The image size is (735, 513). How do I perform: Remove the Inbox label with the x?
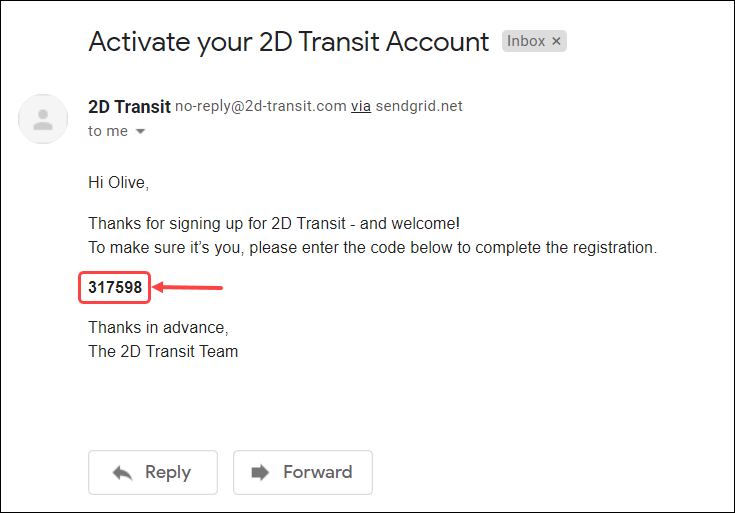click(x=556, y=41)
